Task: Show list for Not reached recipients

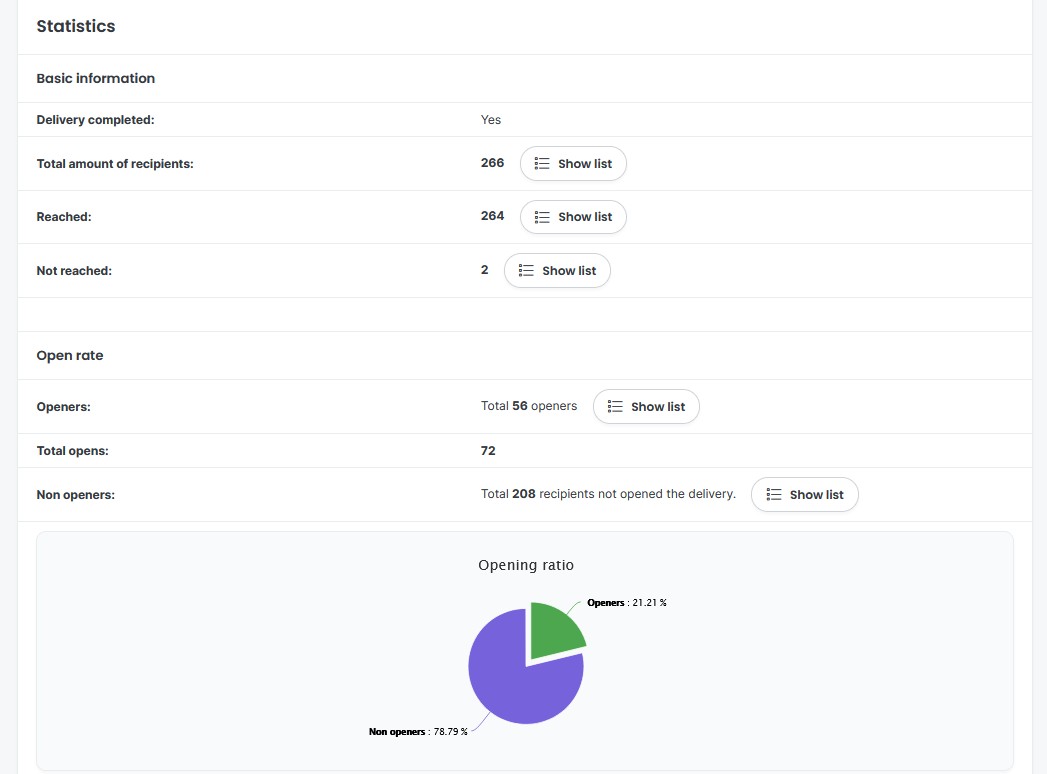Action: click(x=557, y=270)
